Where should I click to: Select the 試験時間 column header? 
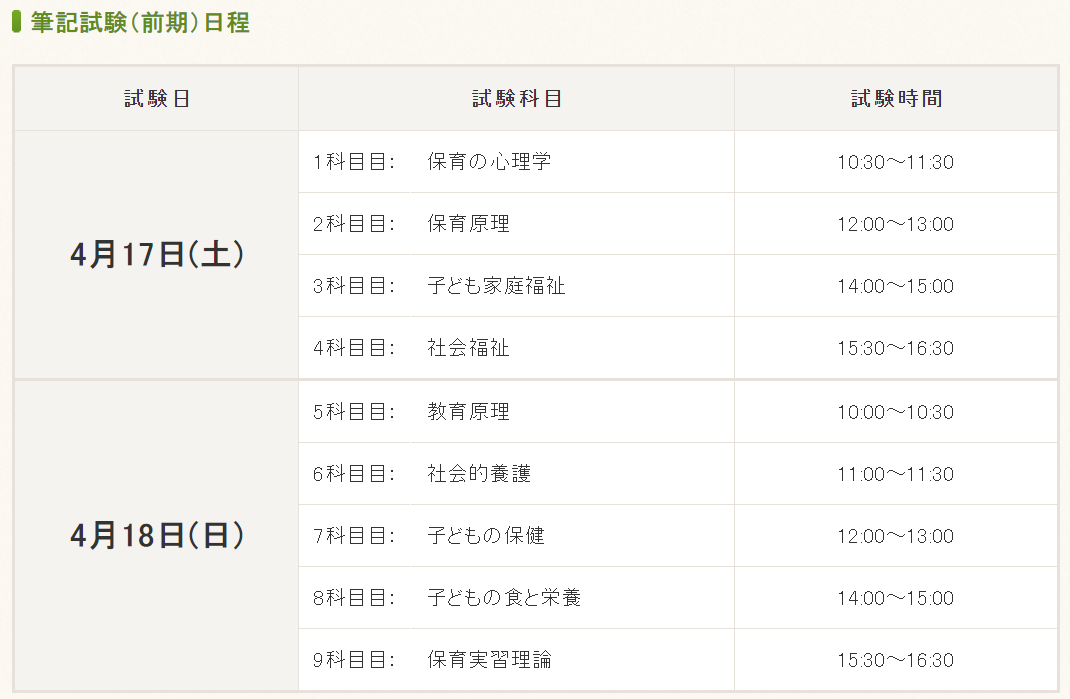click(896, 99)
